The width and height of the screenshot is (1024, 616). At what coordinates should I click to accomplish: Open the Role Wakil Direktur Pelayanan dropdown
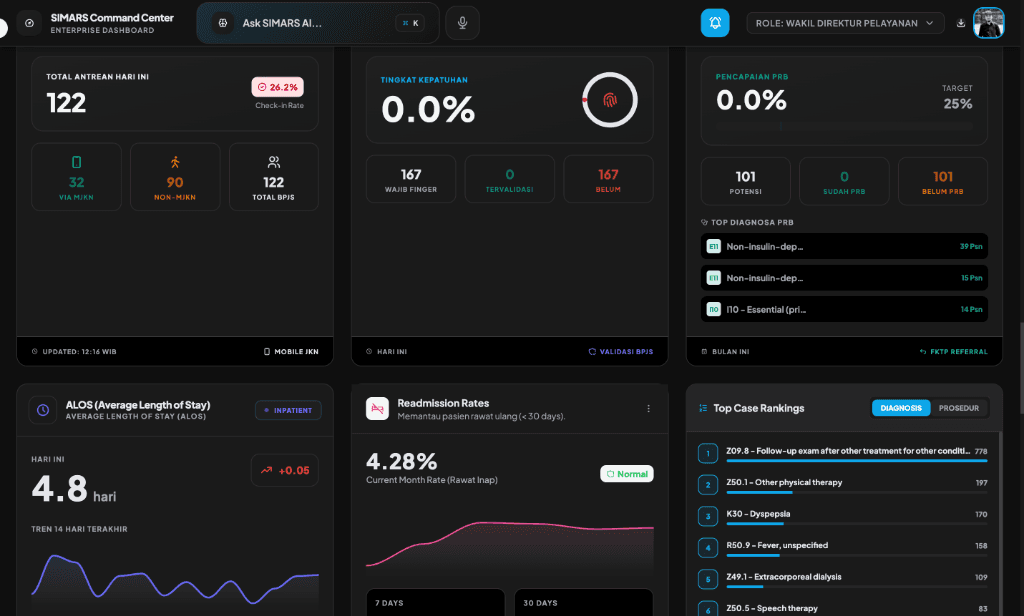tap(845, 23)
